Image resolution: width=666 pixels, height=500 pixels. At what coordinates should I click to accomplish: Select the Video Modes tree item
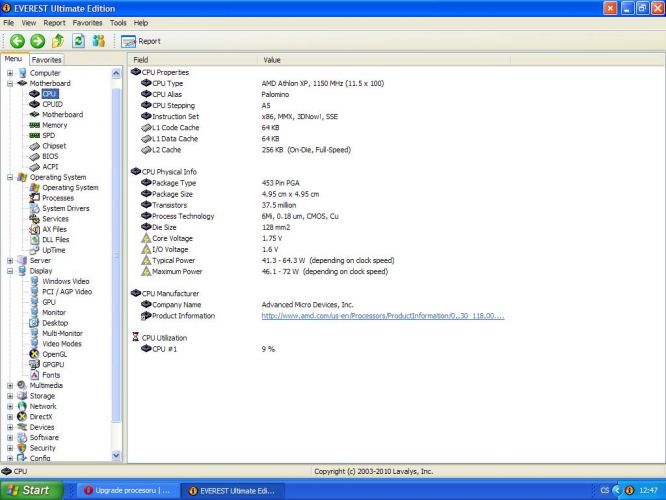click(x=62, y=344)
